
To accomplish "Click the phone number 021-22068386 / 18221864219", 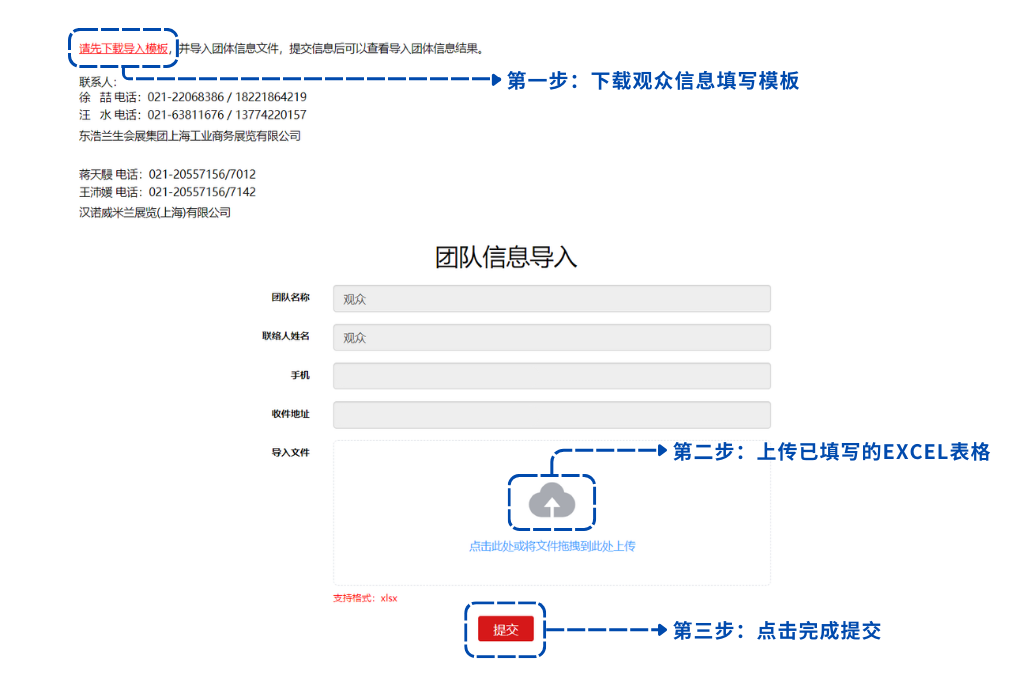I will pyautogui.click(x=227, y=97).
